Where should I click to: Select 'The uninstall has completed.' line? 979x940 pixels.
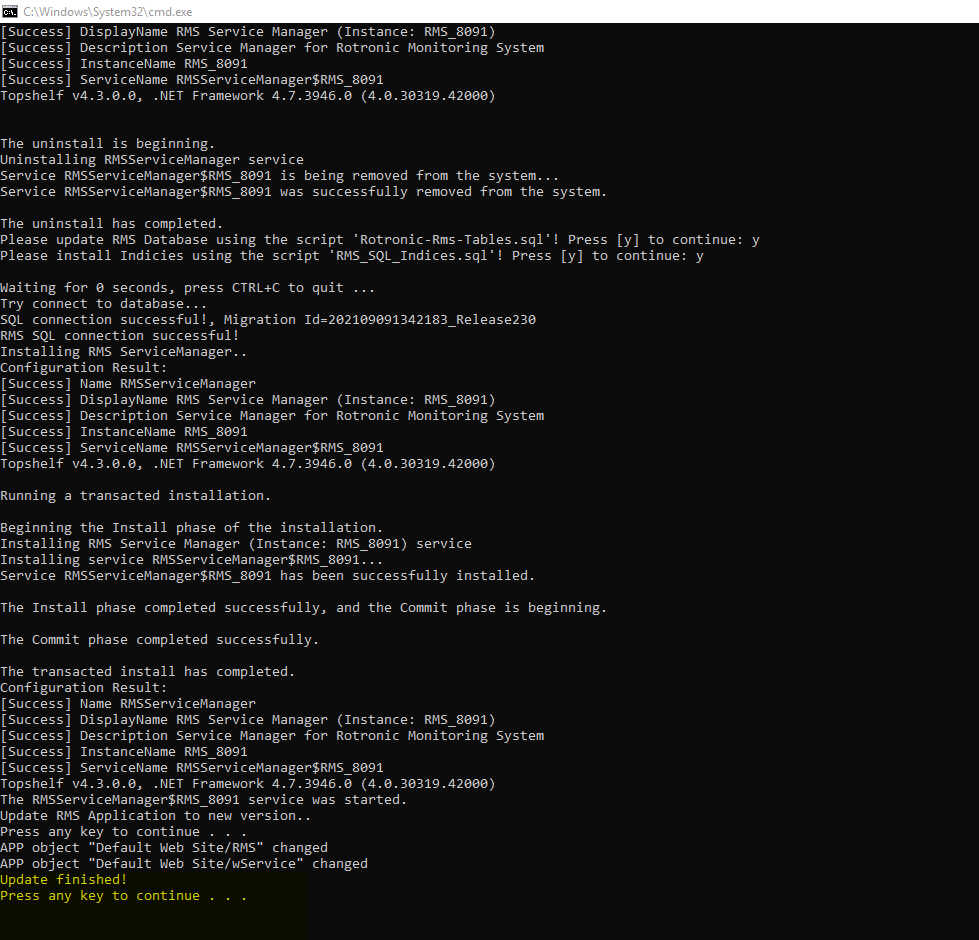coord(111,223)
